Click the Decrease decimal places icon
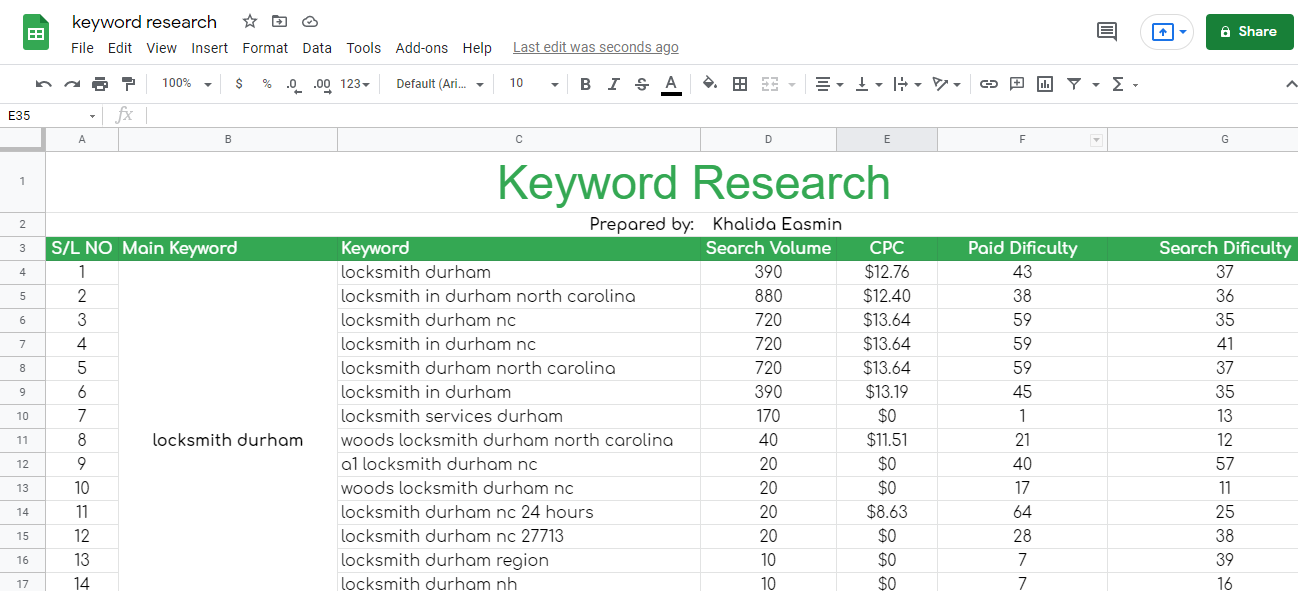This screenshot has height=591, width=1298. (x=292, y=84)
